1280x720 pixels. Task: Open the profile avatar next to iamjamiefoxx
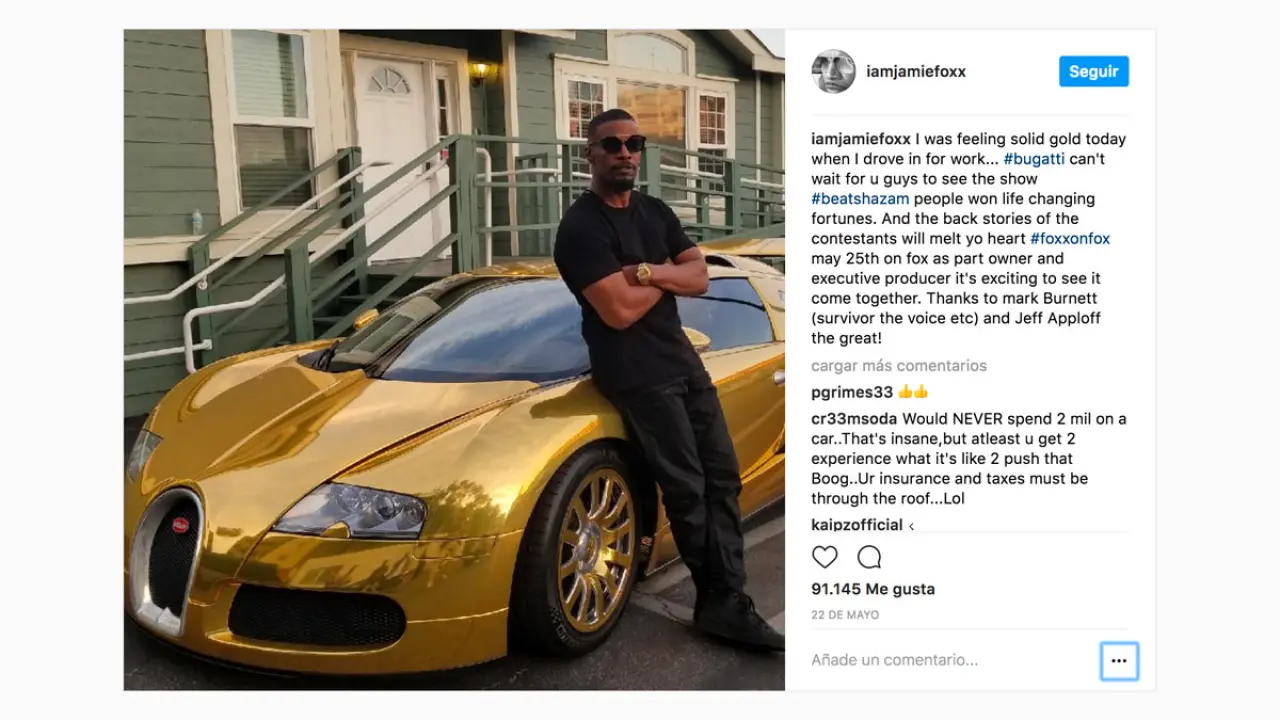tap(833, 72)
